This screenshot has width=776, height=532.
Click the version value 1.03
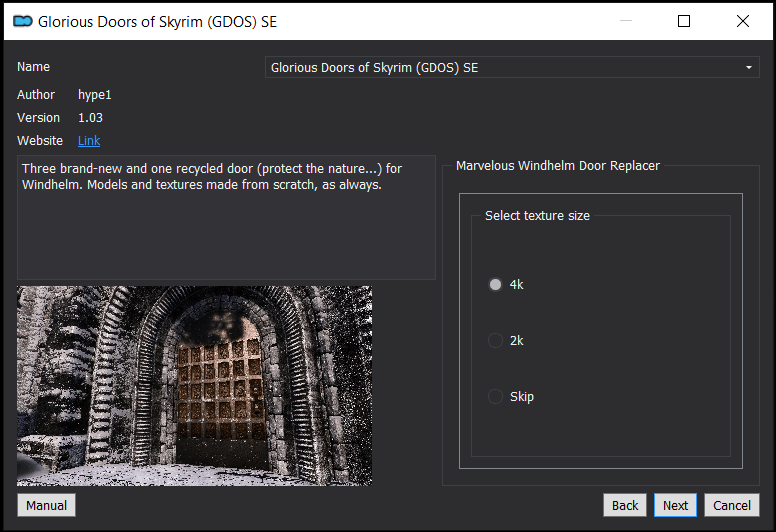(91, 118)
